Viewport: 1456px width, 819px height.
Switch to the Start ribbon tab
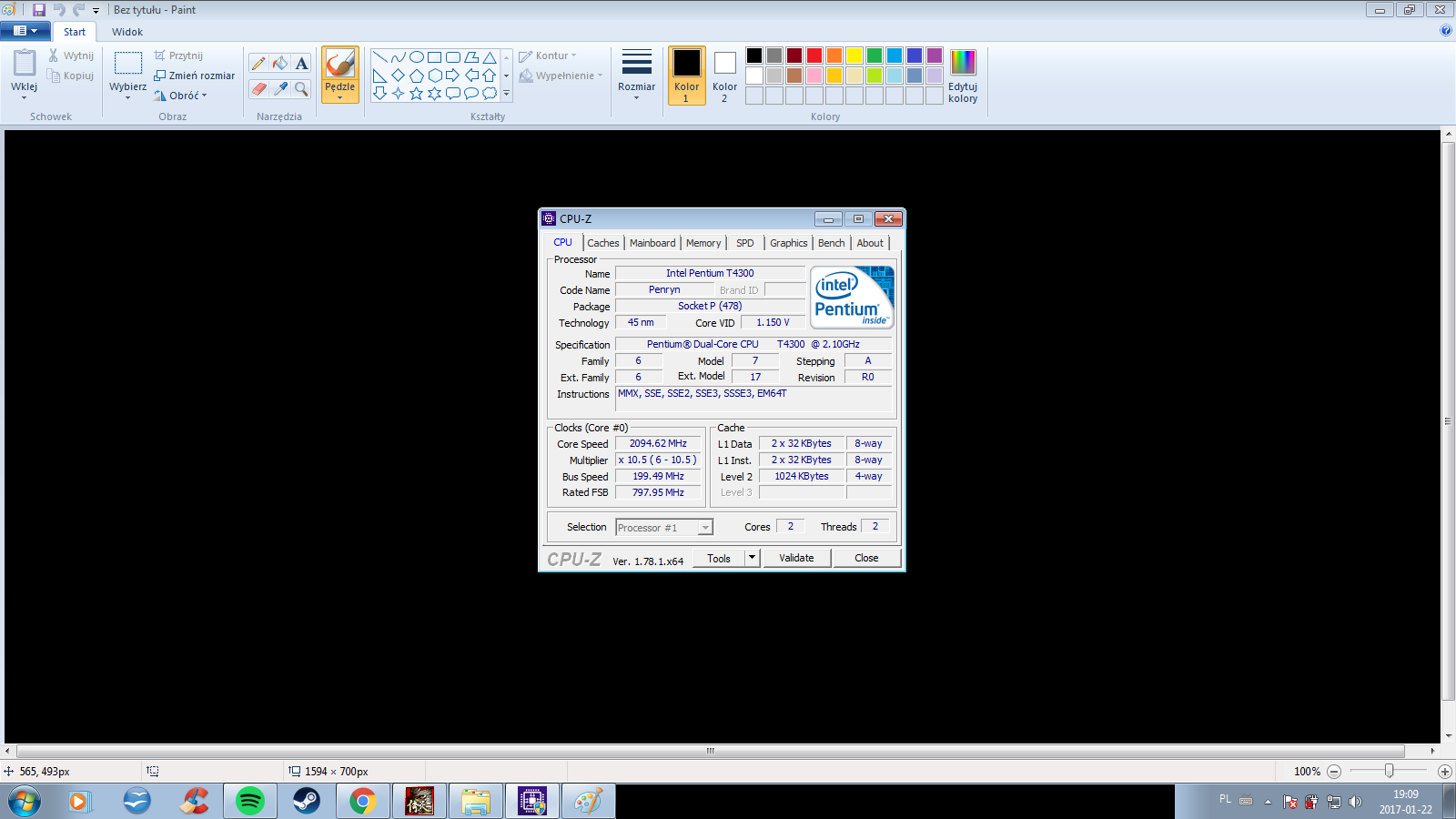tap(75, 32)
